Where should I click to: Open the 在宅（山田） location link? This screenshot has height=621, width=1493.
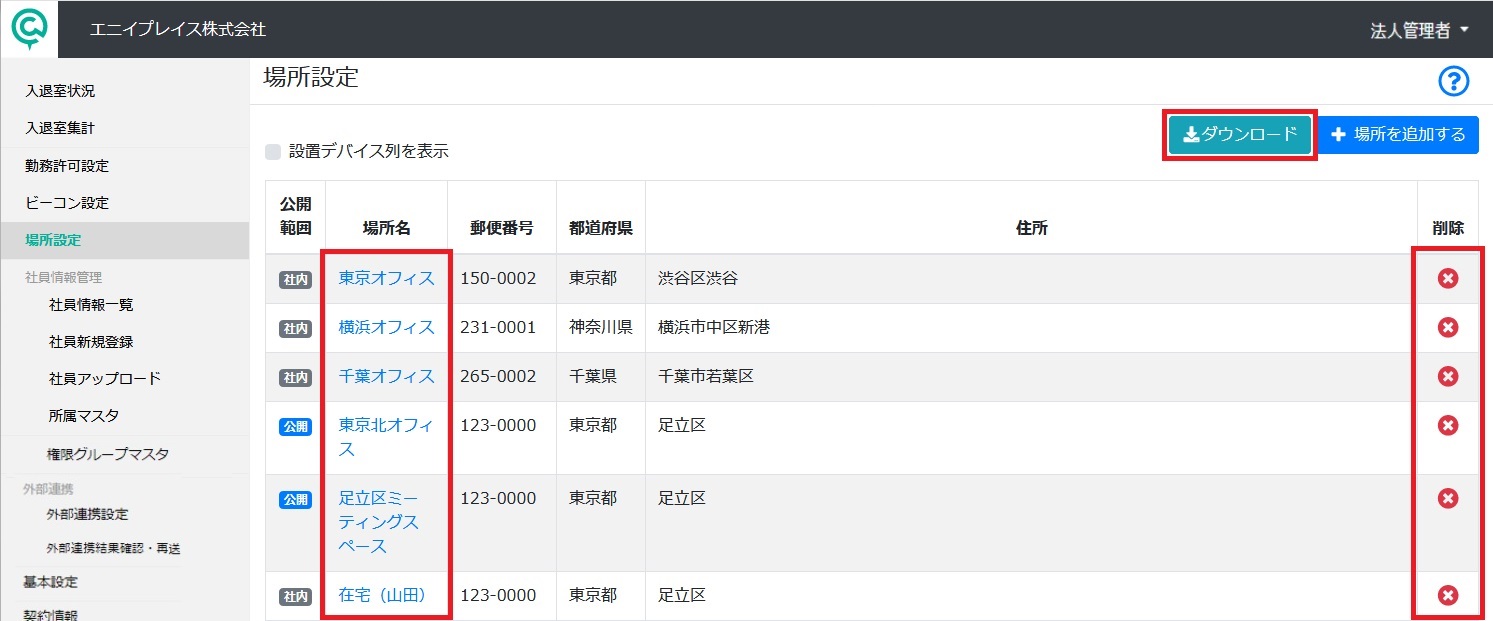coord(383,595)
